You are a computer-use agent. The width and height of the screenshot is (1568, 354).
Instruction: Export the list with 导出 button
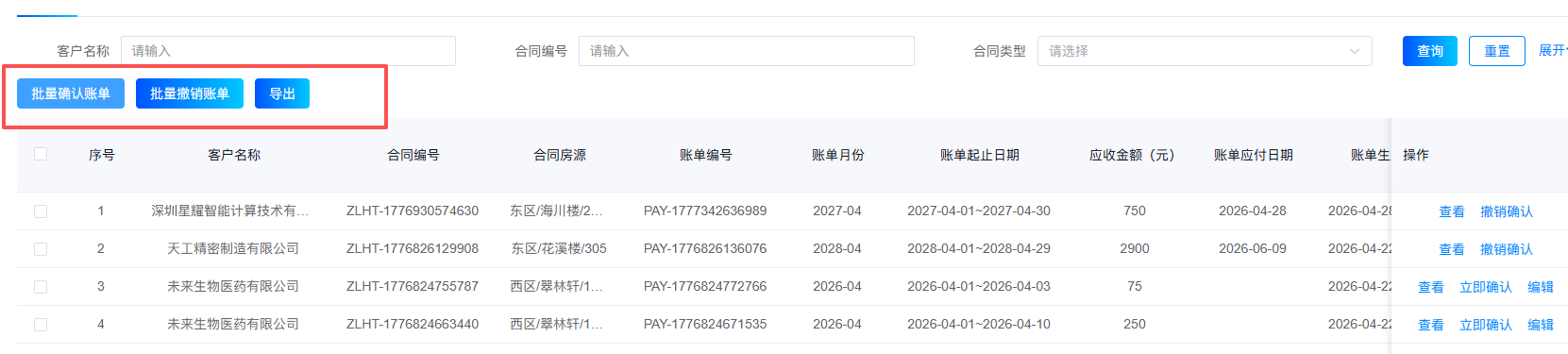(282, 93)
